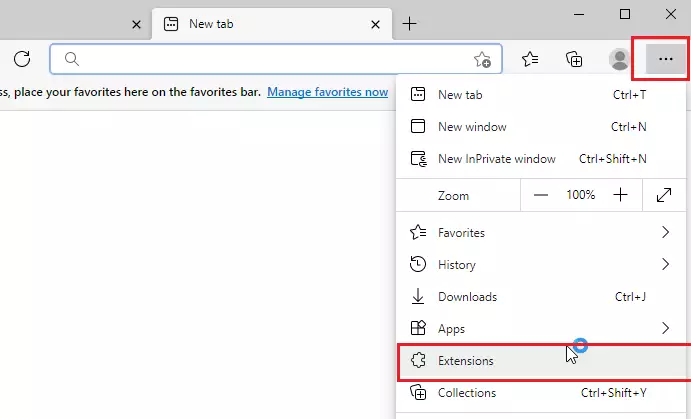Click the Zoom label in menu
The width and height of the screenshot is (691, 419).
coord(453,196)
